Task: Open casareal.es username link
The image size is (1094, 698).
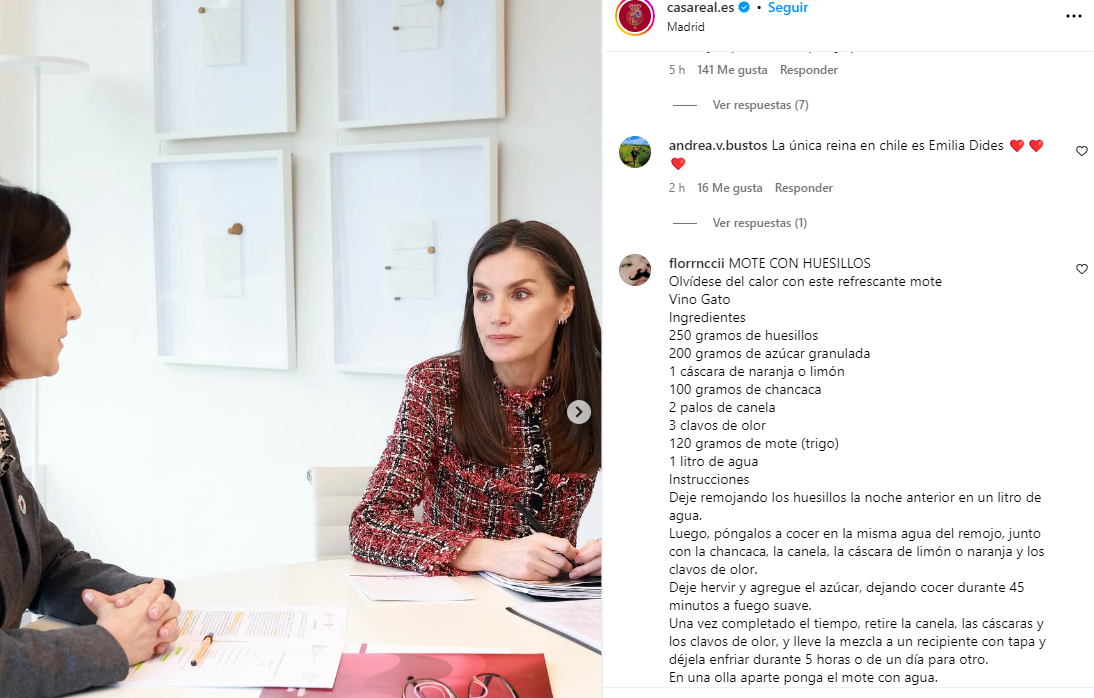Action: pos(700,8)
